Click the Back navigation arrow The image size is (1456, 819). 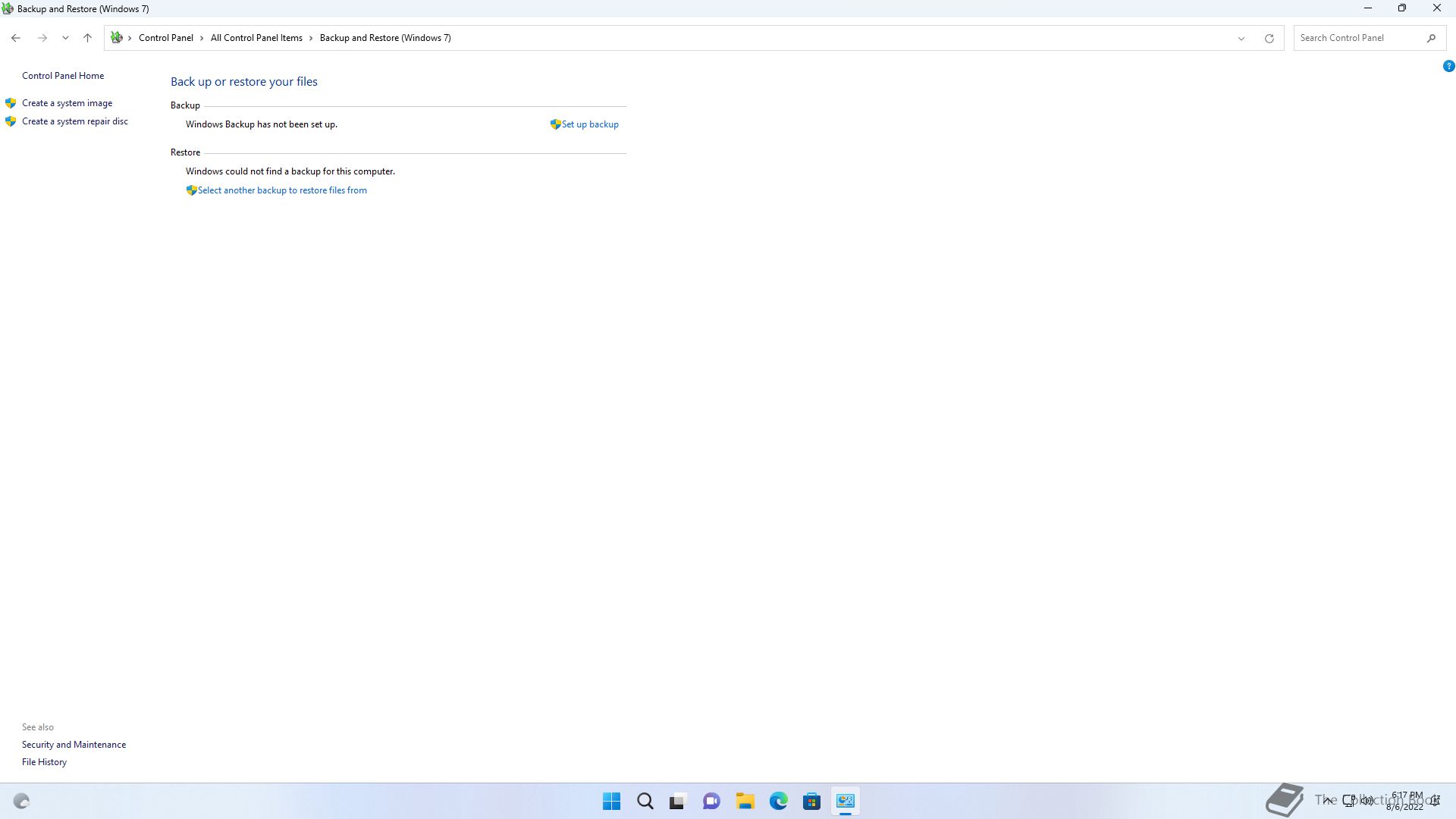16,38
